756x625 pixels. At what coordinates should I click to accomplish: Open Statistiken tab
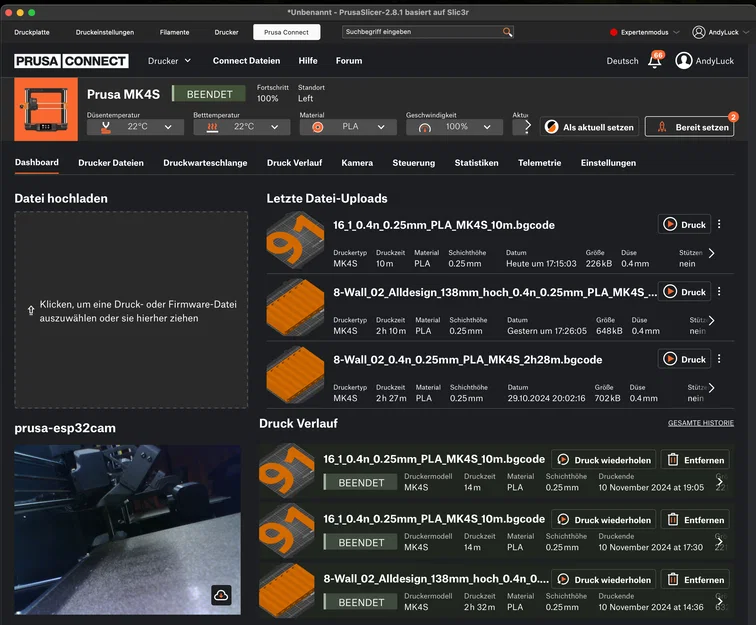476,163
